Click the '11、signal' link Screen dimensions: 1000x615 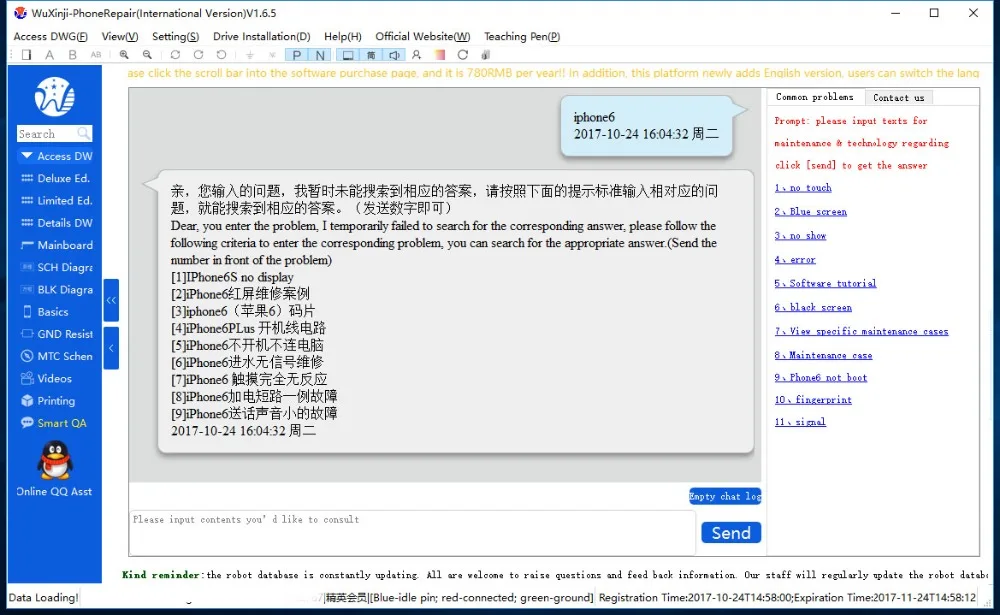pos(800,422)
